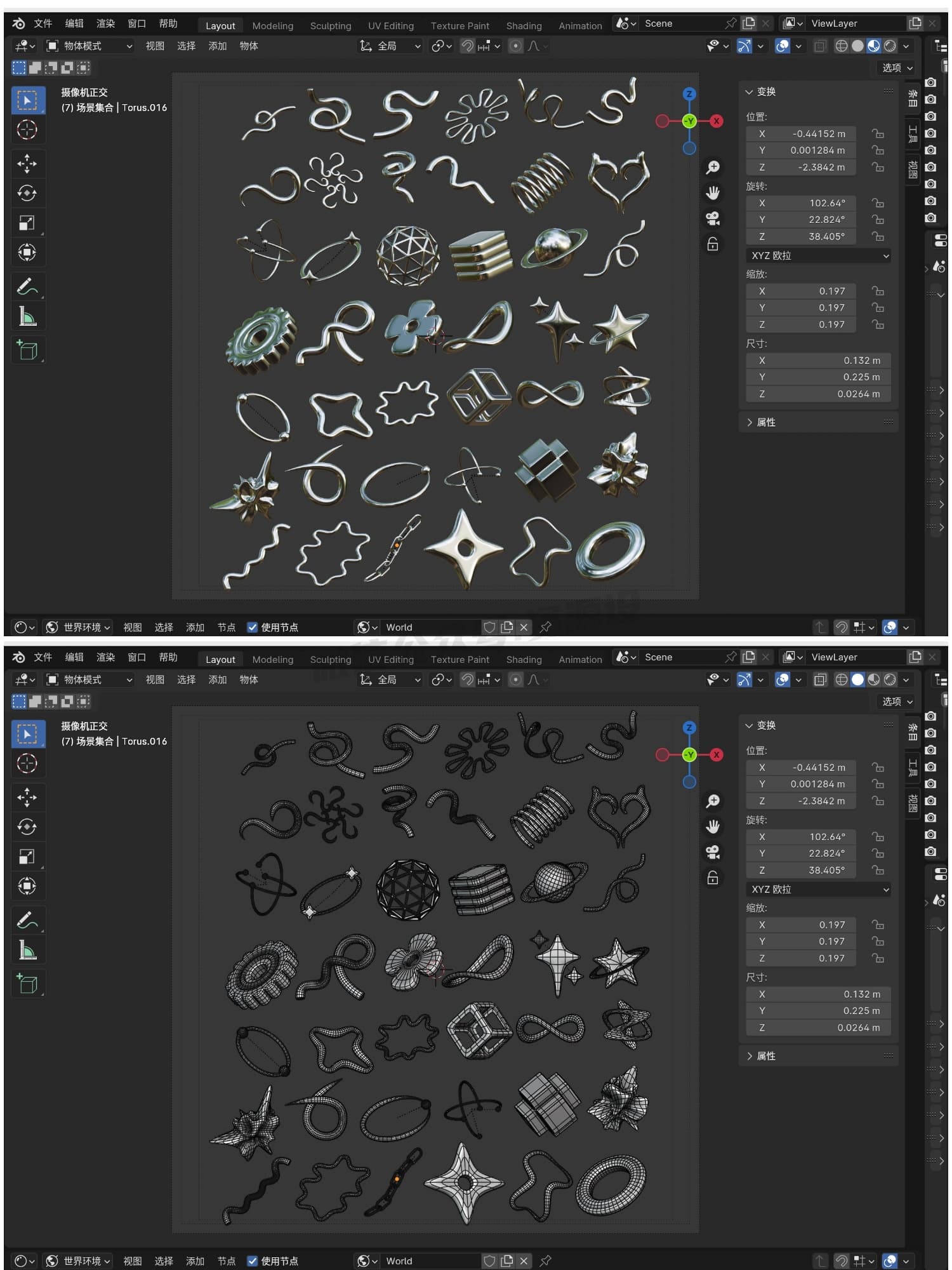Open XYZ 欧拉 rotation mode dropdown in upper window
This screenshot has width=952, height=1270.
(819, 255)
